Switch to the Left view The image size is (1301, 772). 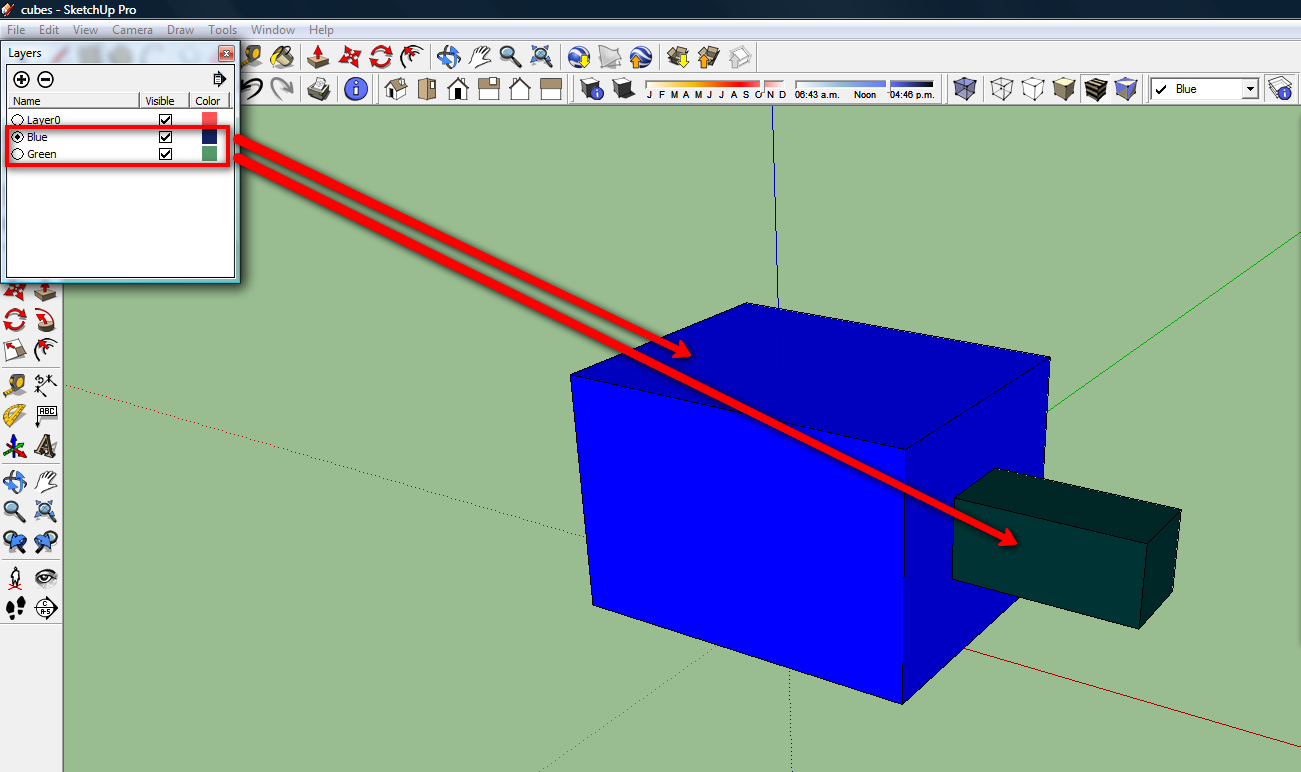pos(551,89)
